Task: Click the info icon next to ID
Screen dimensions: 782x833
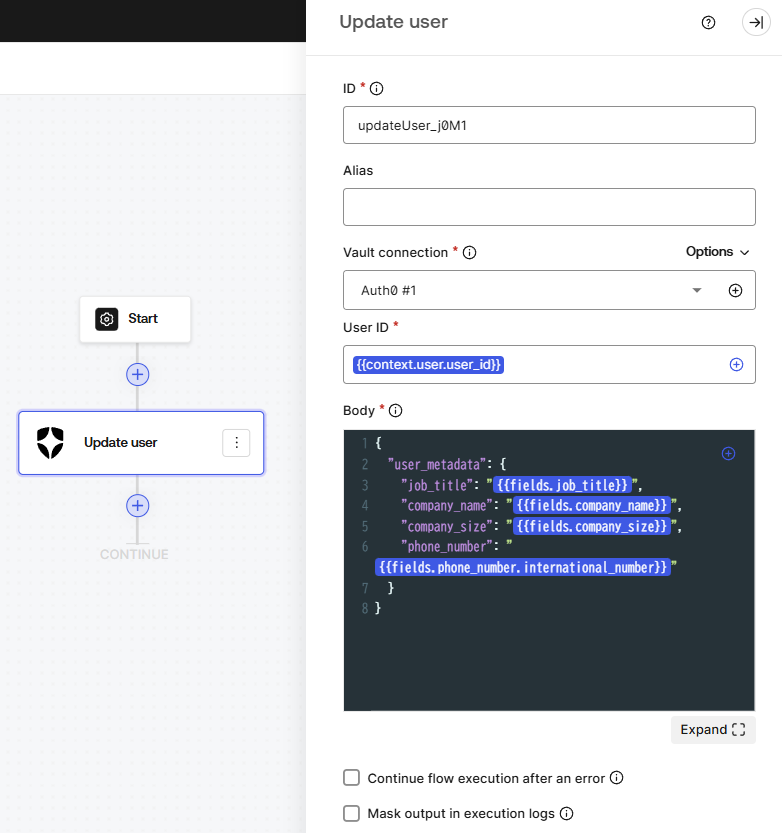Action: (x=377, y=89)
